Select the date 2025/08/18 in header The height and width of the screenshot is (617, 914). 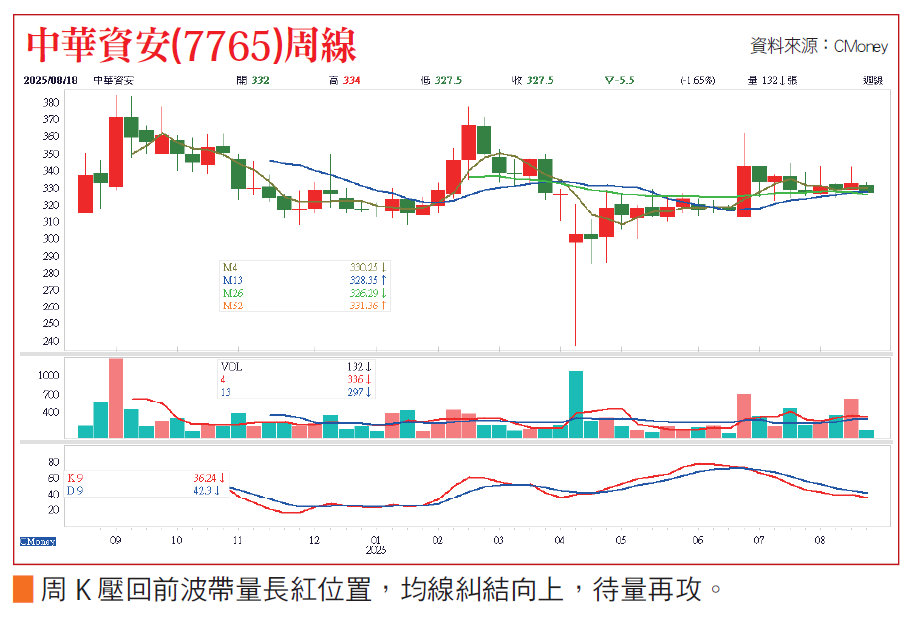(51, 80)
